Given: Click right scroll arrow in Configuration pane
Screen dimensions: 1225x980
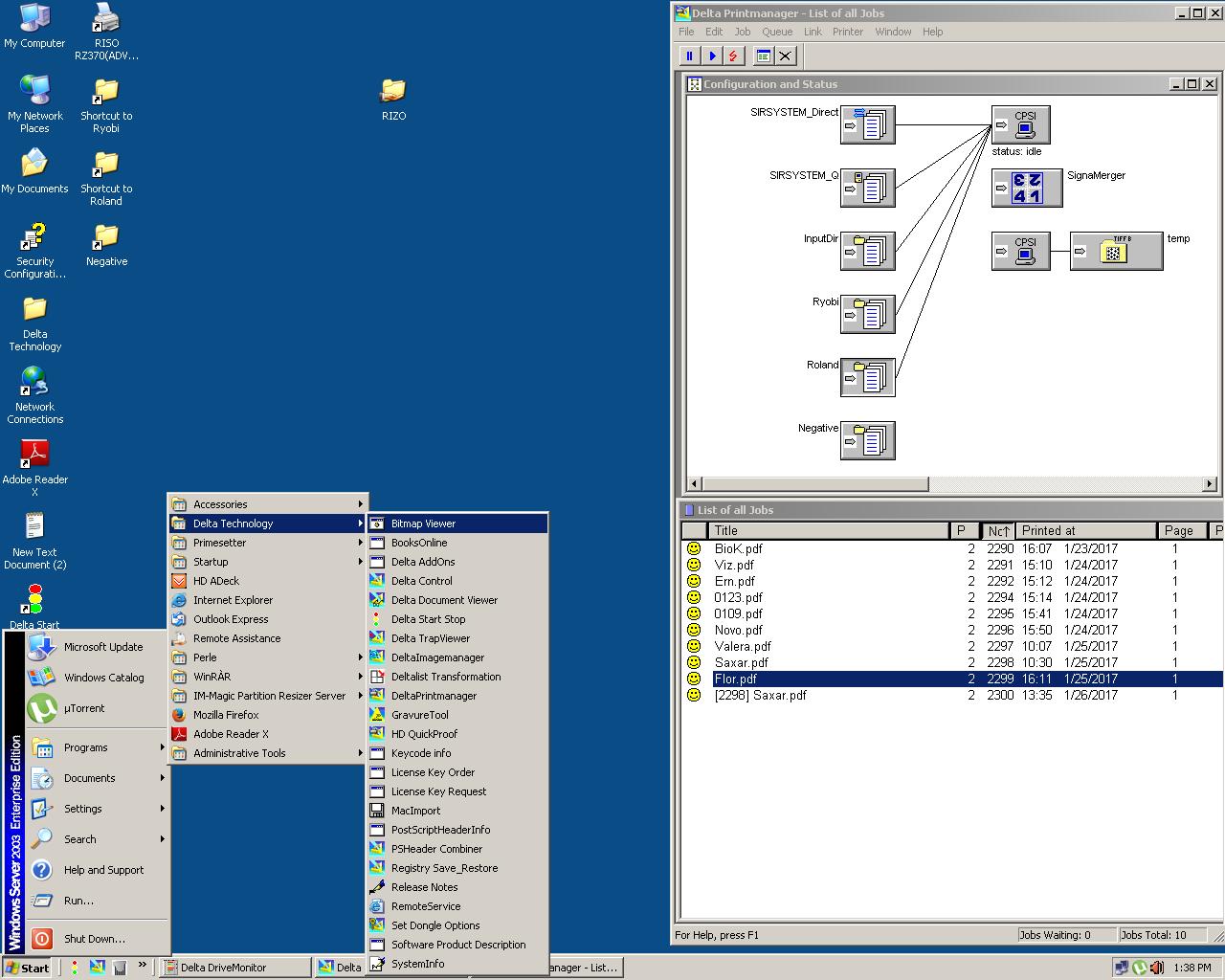Looking at the screenshot, I should tap(1211, 483).
